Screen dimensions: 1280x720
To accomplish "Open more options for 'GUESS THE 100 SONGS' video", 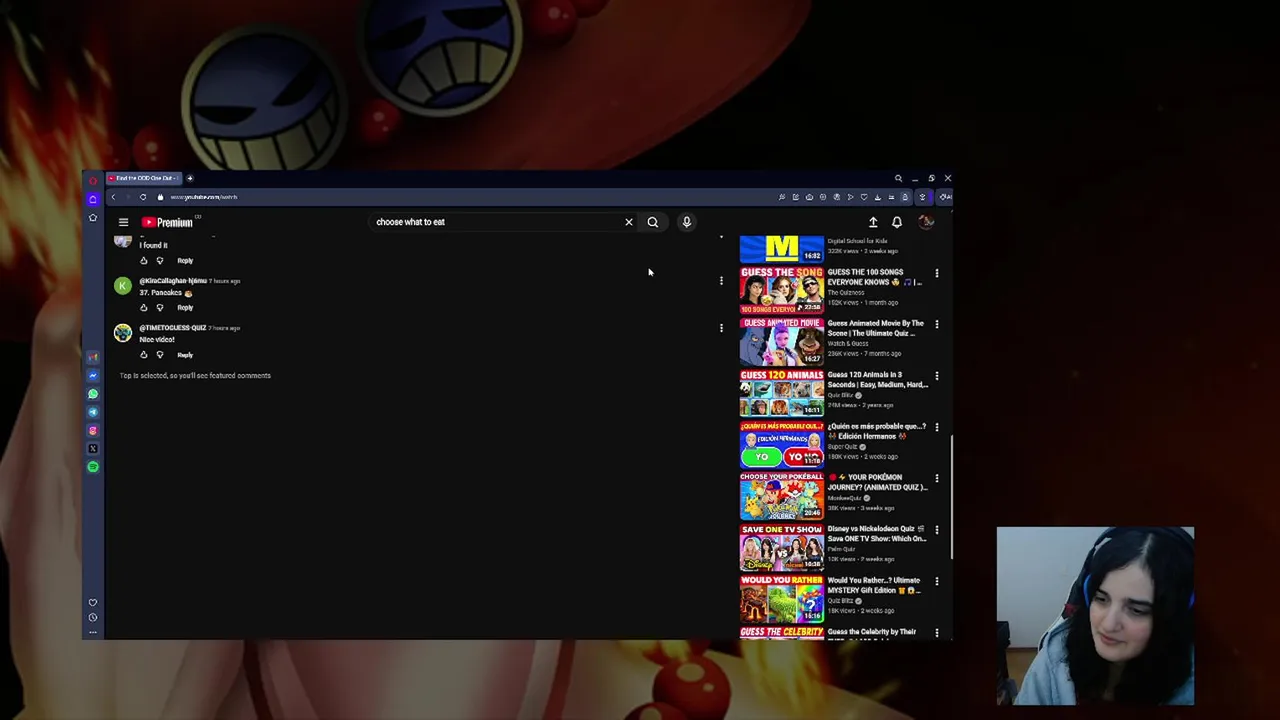I will (x=937, y=273).
